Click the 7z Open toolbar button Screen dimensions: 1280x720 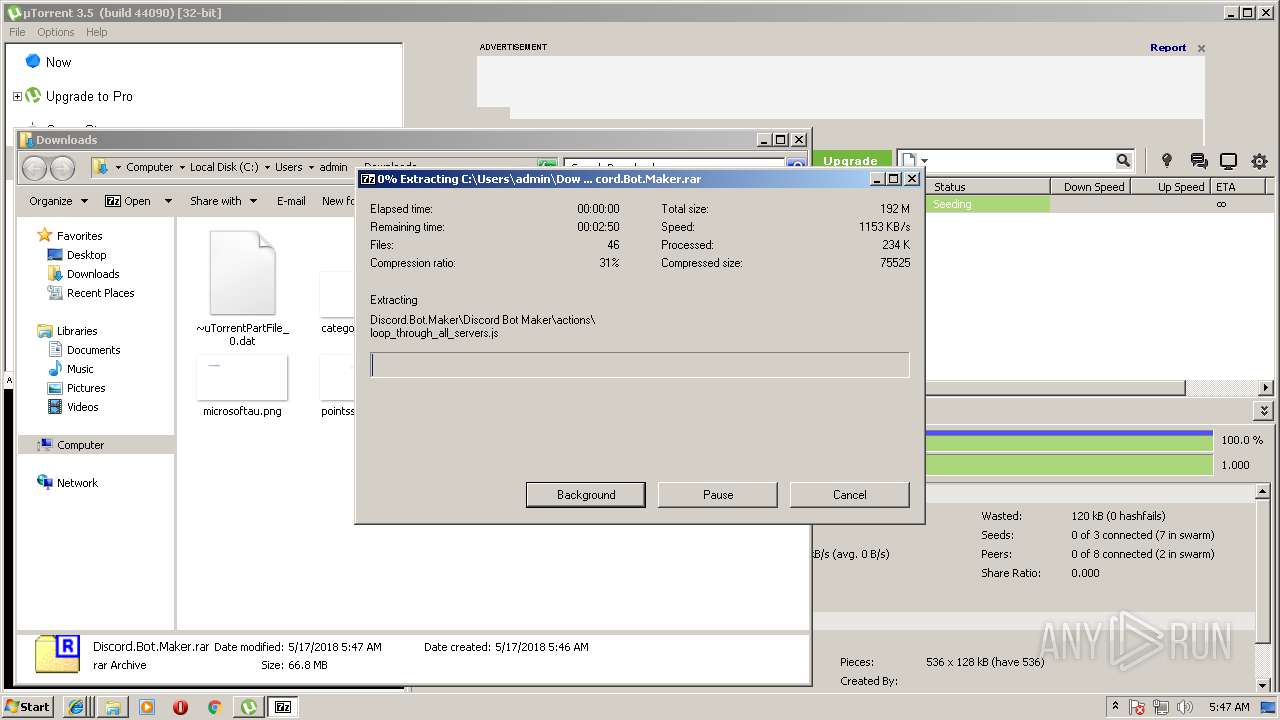click(x=128, y=201)
